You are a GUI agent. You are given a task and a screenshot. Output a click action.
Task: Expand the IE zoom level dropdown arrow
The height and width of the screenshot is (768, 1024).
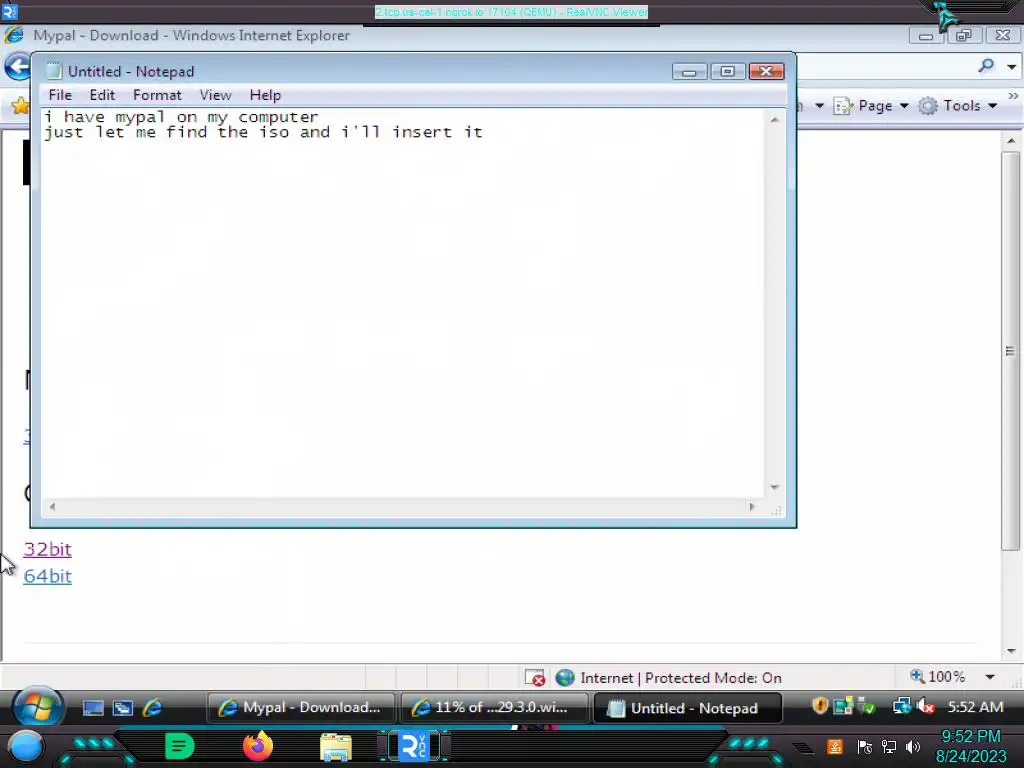coord(990,677)
